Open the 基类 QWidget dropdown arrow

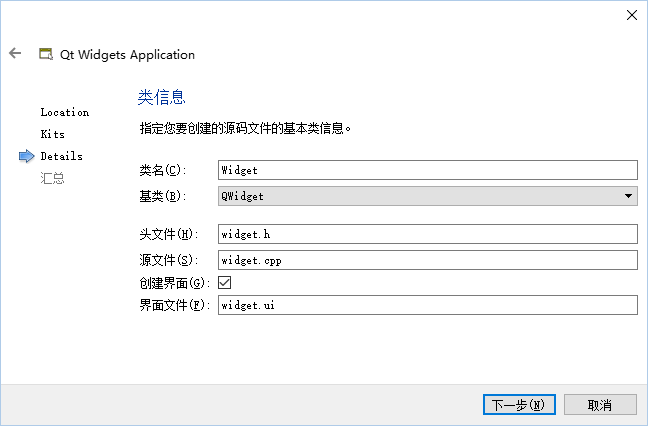[x=628, y=196]
